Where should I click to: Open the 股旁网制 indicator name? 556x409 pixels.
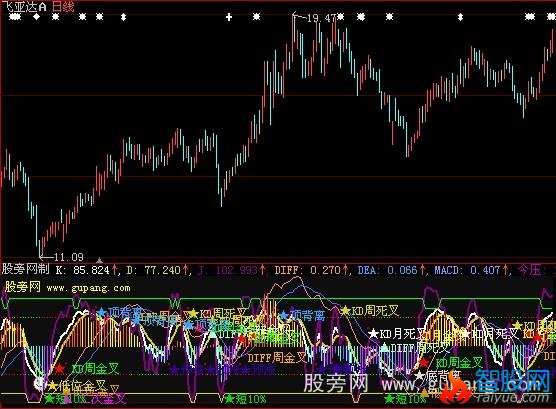pos(26,269)
